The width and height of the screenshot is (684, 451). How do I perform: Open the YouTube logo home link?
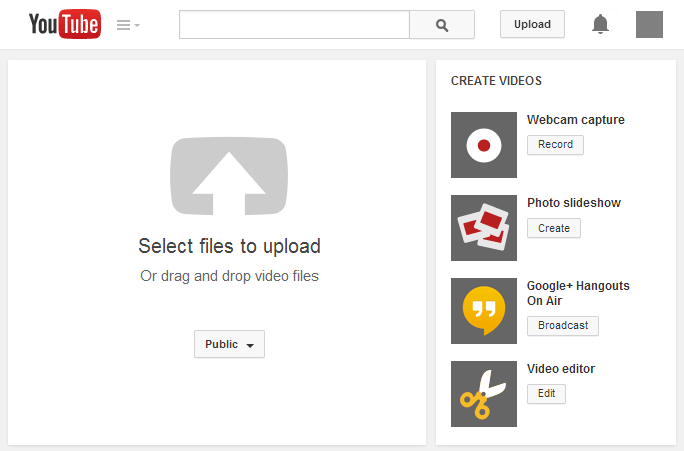[x=65, y=24]
